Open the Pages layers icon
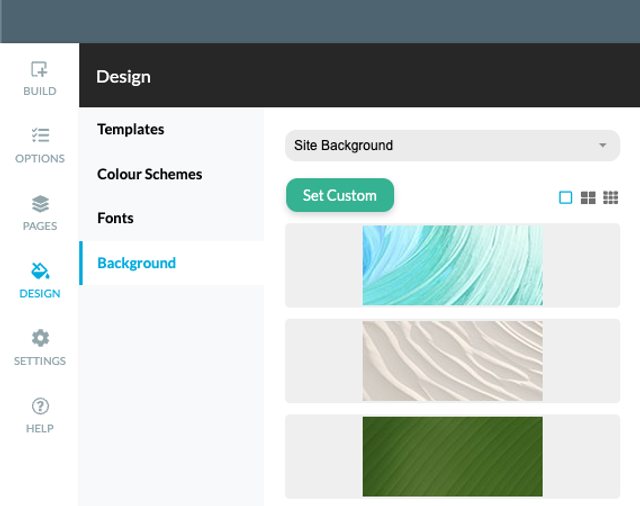Image resolution: width=640 pixels, height=506 pixels. pyautogui.click(x=40, y=204)
